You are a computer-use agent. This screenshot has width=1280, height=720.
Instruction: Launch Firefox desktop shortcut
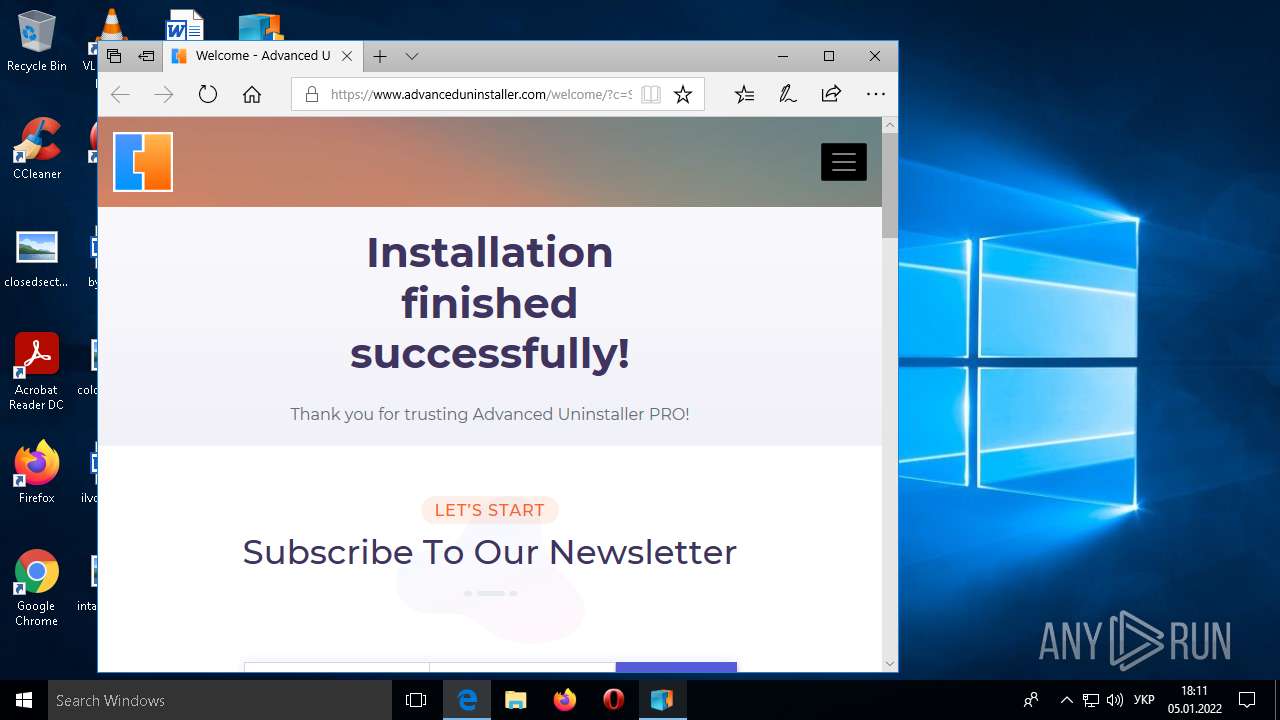[37, 472]
